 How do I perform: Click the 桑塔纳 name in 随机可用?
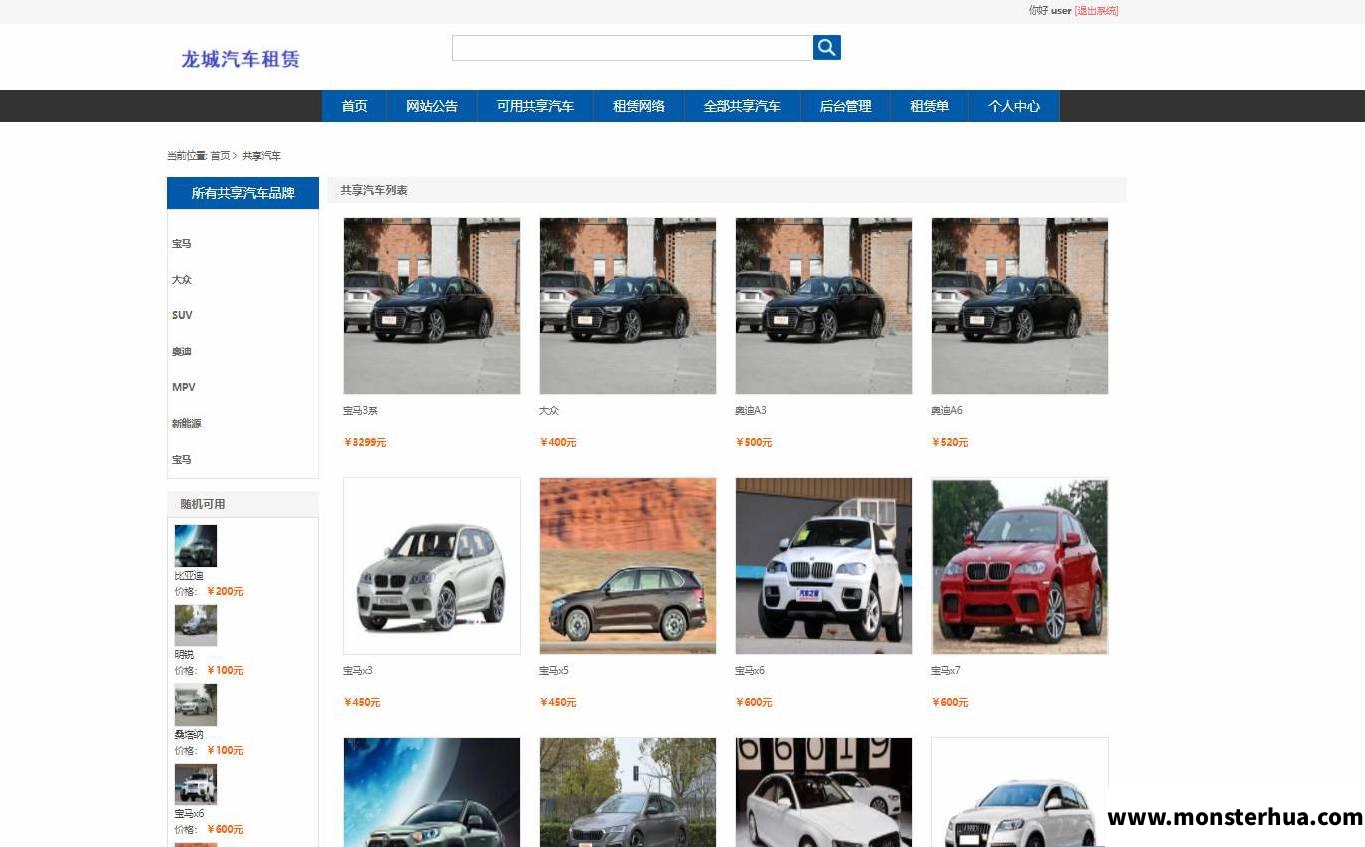(x=189, y=735)
